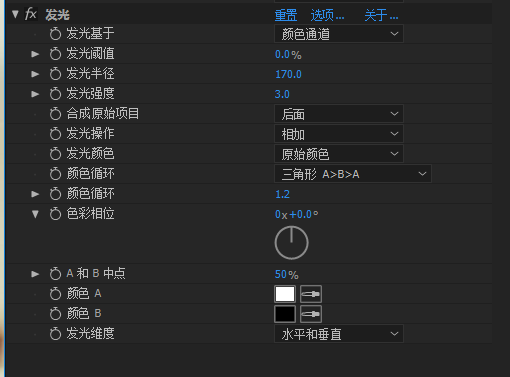Open the 发光操作 dropdown (相加)
Image resolution: width=510 pixels, height=377 pixels.
pos(339,134)
